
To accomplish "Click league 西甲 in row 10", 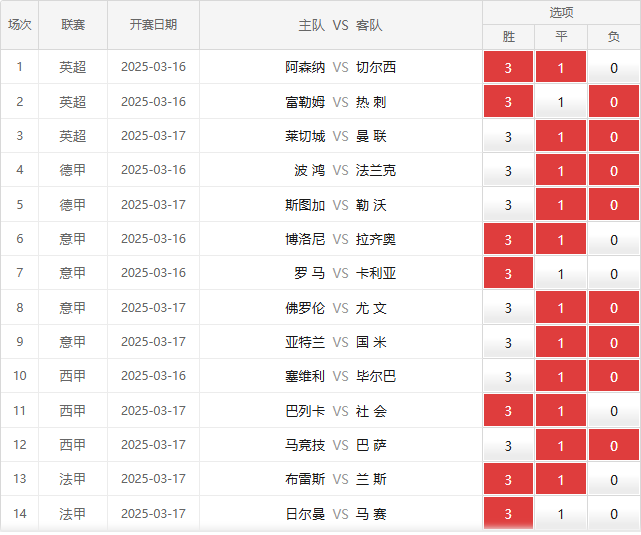I will tap(73, 376).
